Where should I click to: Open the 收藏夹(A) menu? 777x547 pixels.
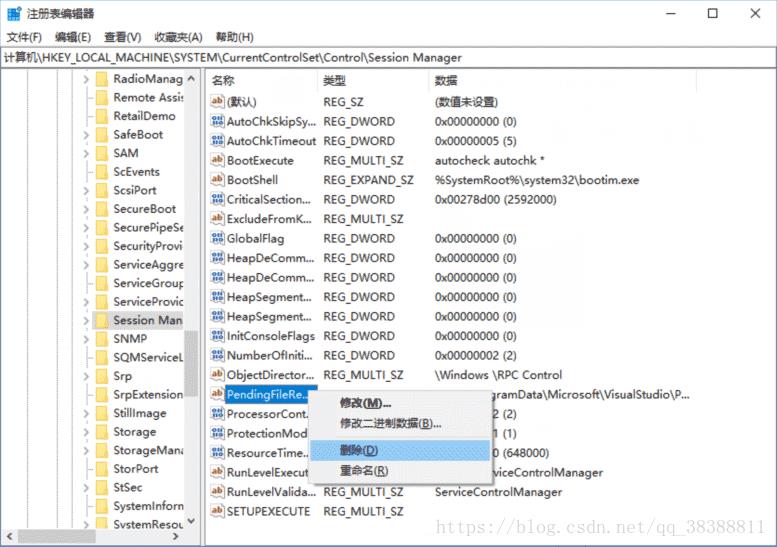click(178, 37)
